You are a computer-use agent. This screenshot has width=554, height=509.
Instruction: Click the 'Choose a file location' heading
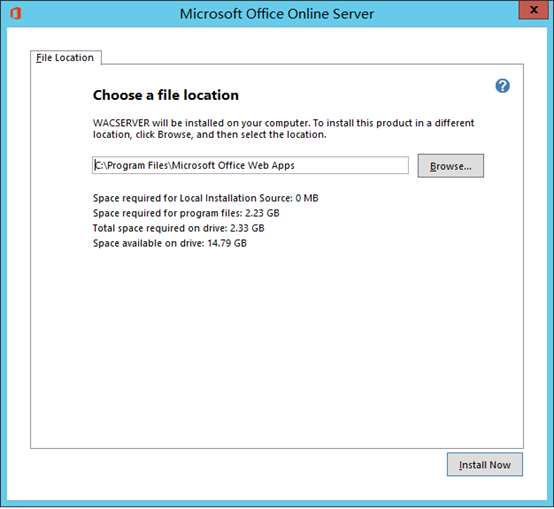click(x=166, y=95)
